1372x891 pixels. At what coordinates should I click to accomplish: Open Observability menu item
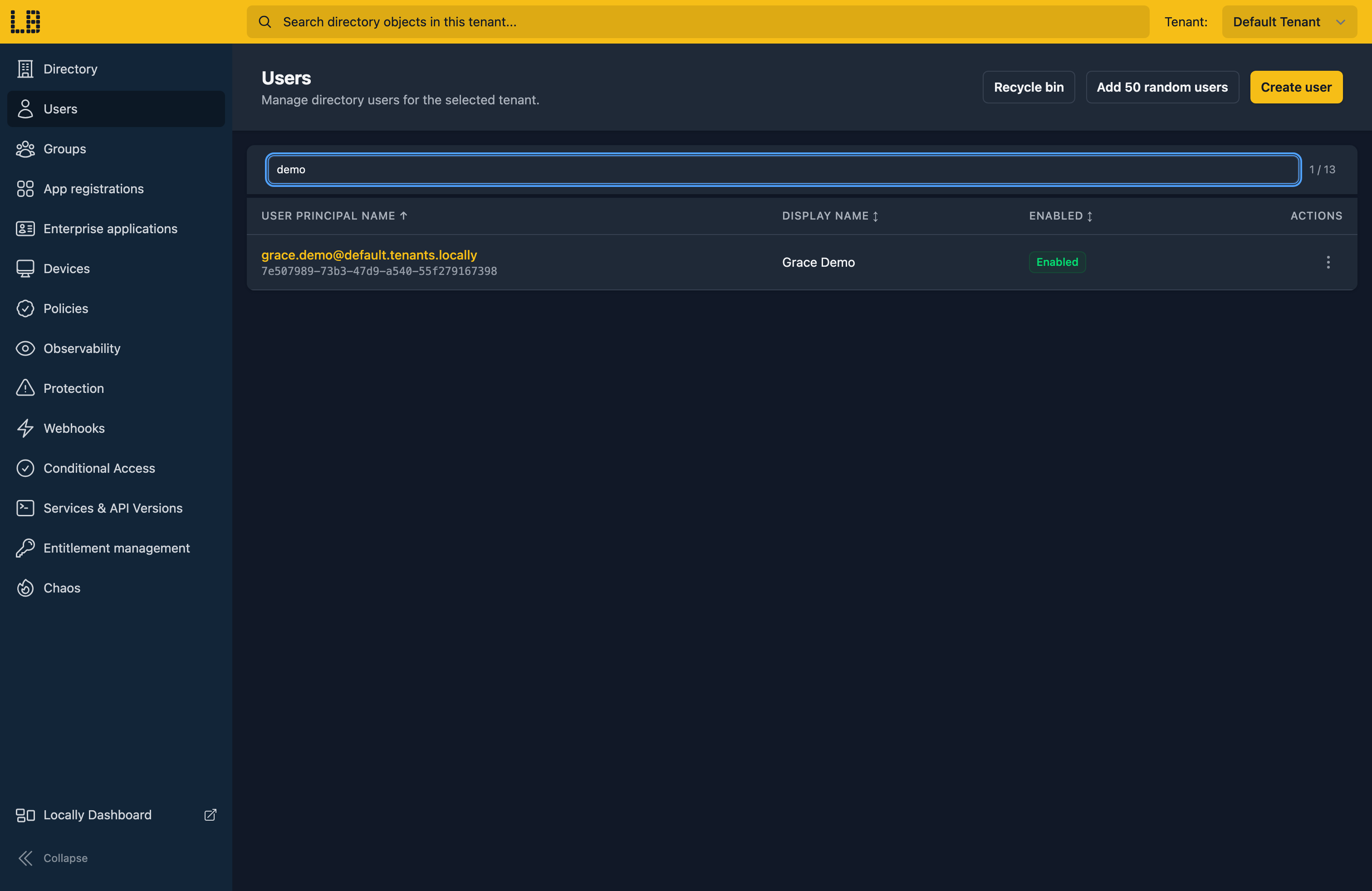pyautogui.click(x=116, y=348)
